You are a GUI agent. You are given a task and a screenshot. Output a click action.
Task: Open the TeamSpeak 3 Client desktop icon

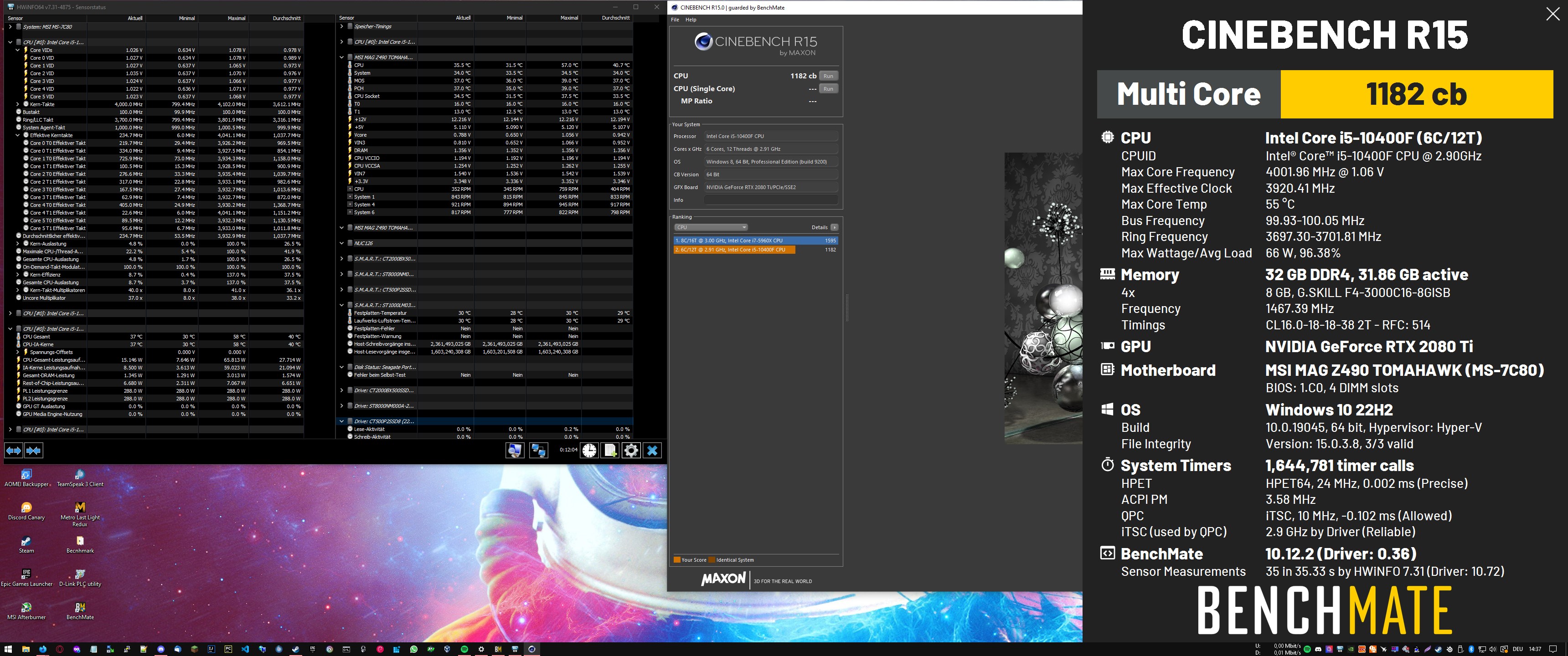[80, 478]
